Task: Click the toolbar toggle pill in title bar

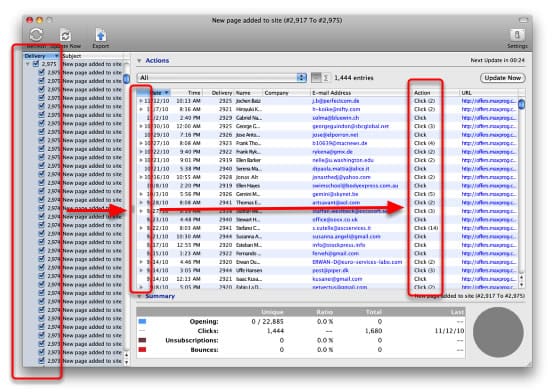Action: click(523, 20)
